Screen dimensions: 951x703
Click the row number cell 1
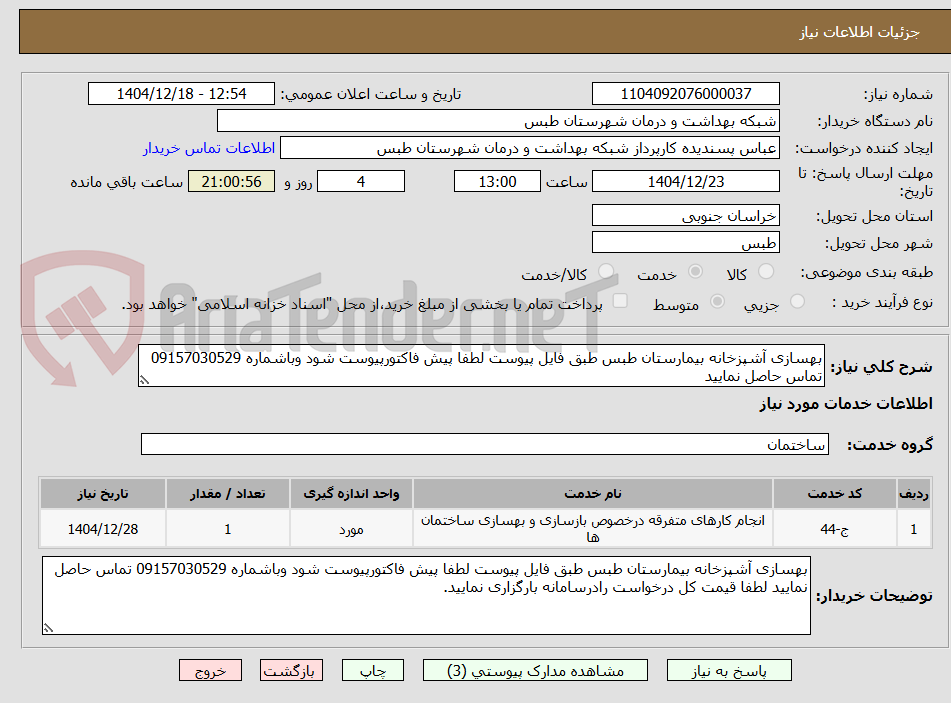pyautogui.click(x=913, y=529)
